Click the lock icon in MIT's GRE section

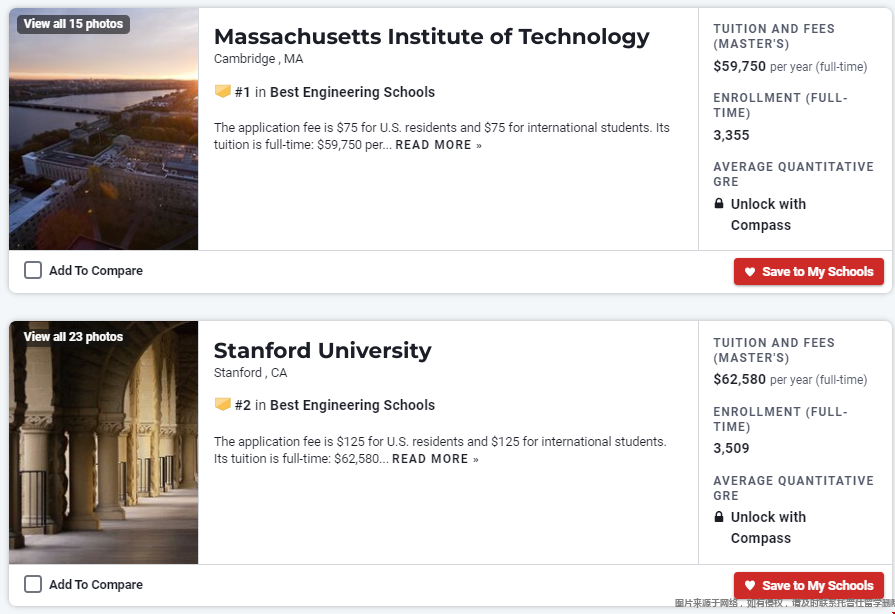point(719,204)
